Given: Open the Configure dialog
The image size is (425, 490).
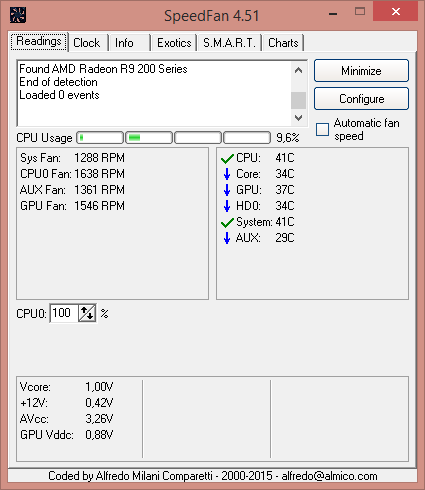Looking at the screenshot, I should tap(361, 99).
